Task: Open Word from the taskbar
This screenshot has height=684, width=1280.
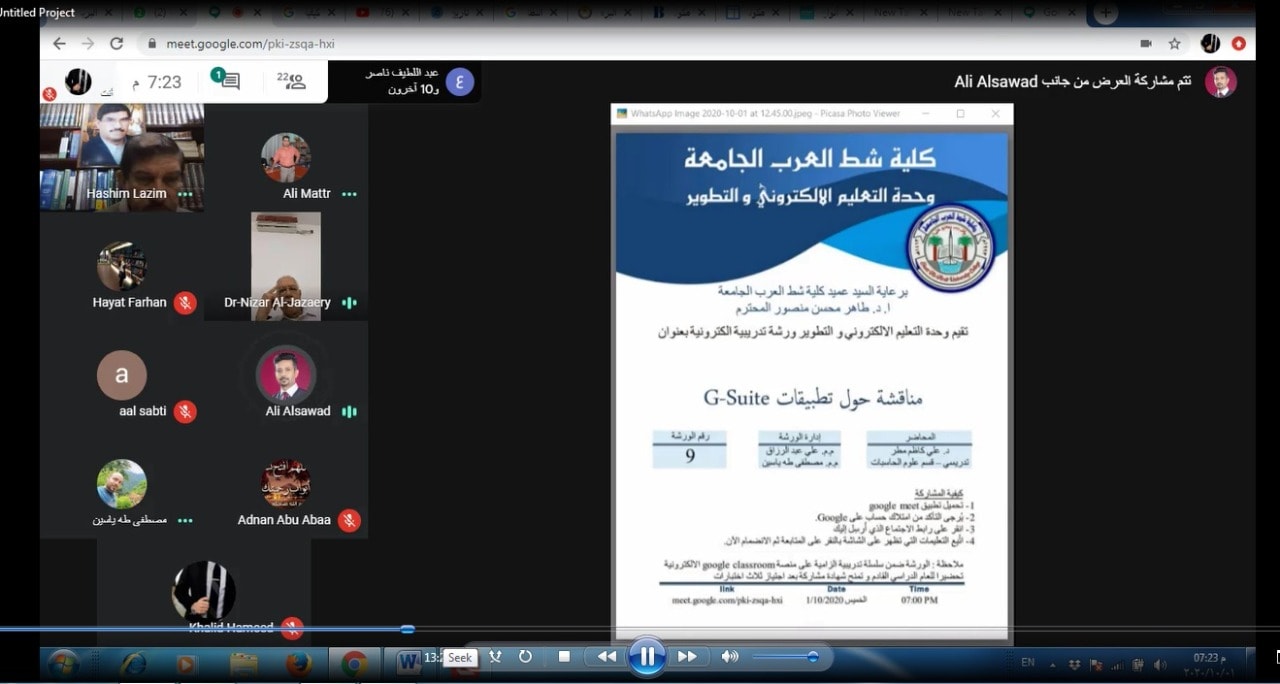Action: [409, 664]
